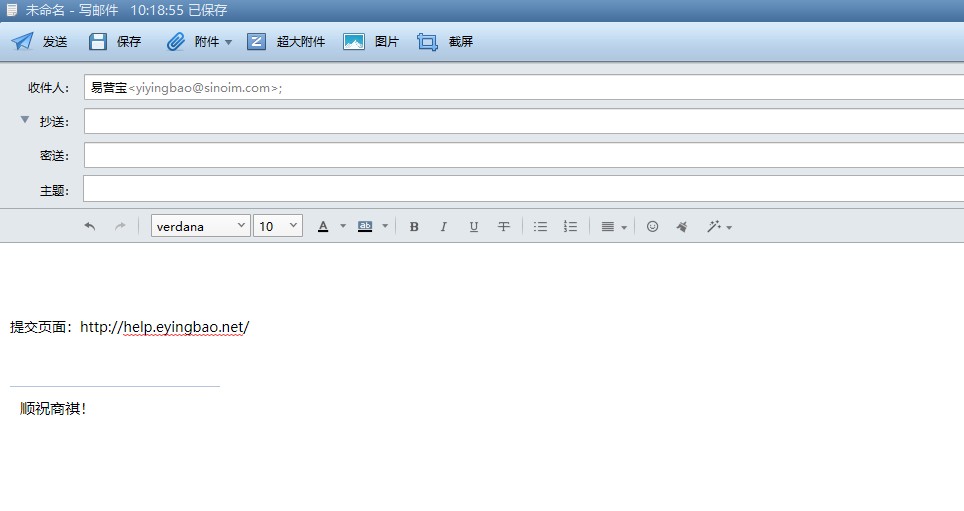
Task: Click the recipient (收件人) field
Action: pos(524,87)
